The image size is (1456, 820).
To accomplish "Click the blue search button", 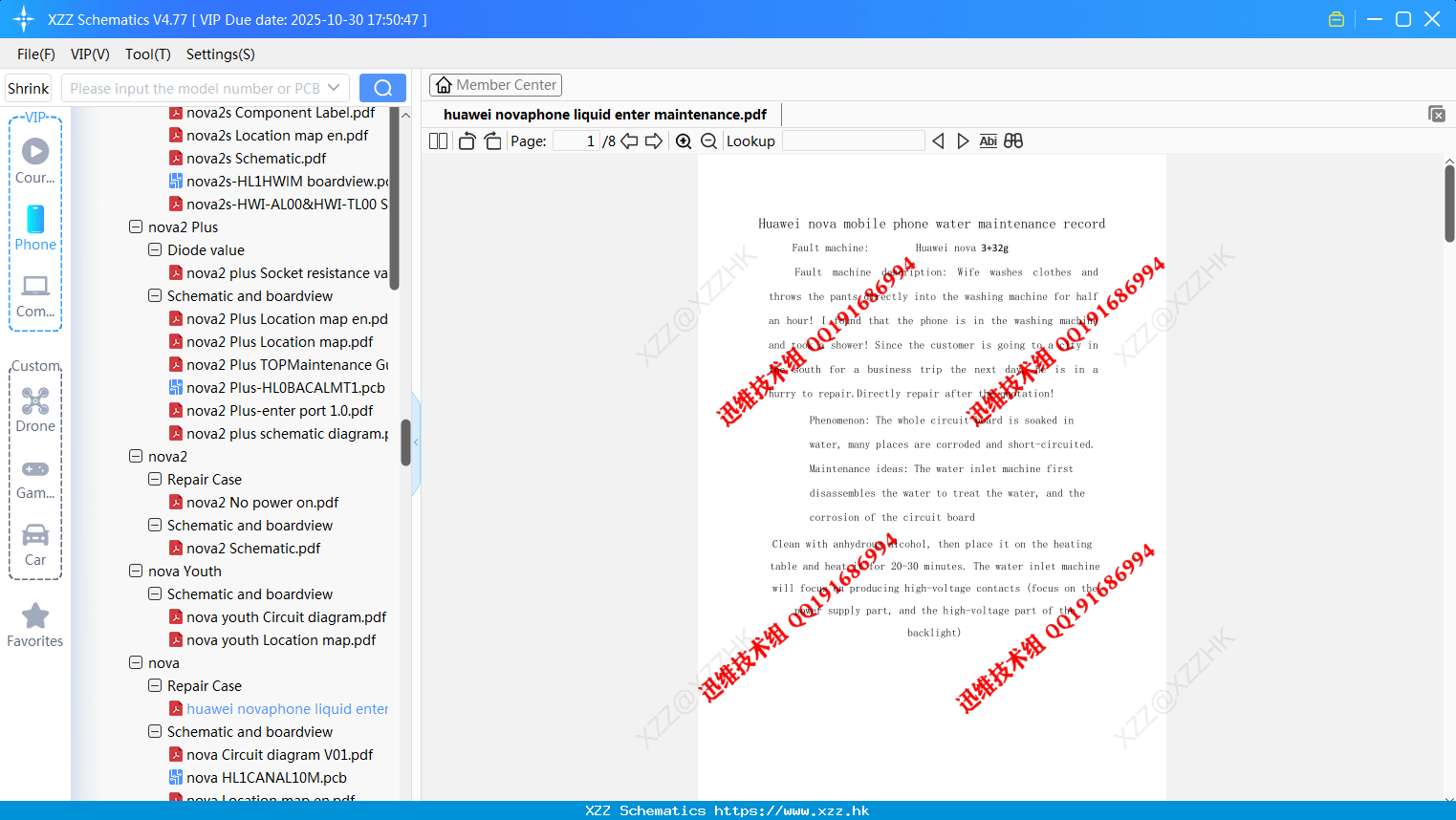I will point(382,88).
